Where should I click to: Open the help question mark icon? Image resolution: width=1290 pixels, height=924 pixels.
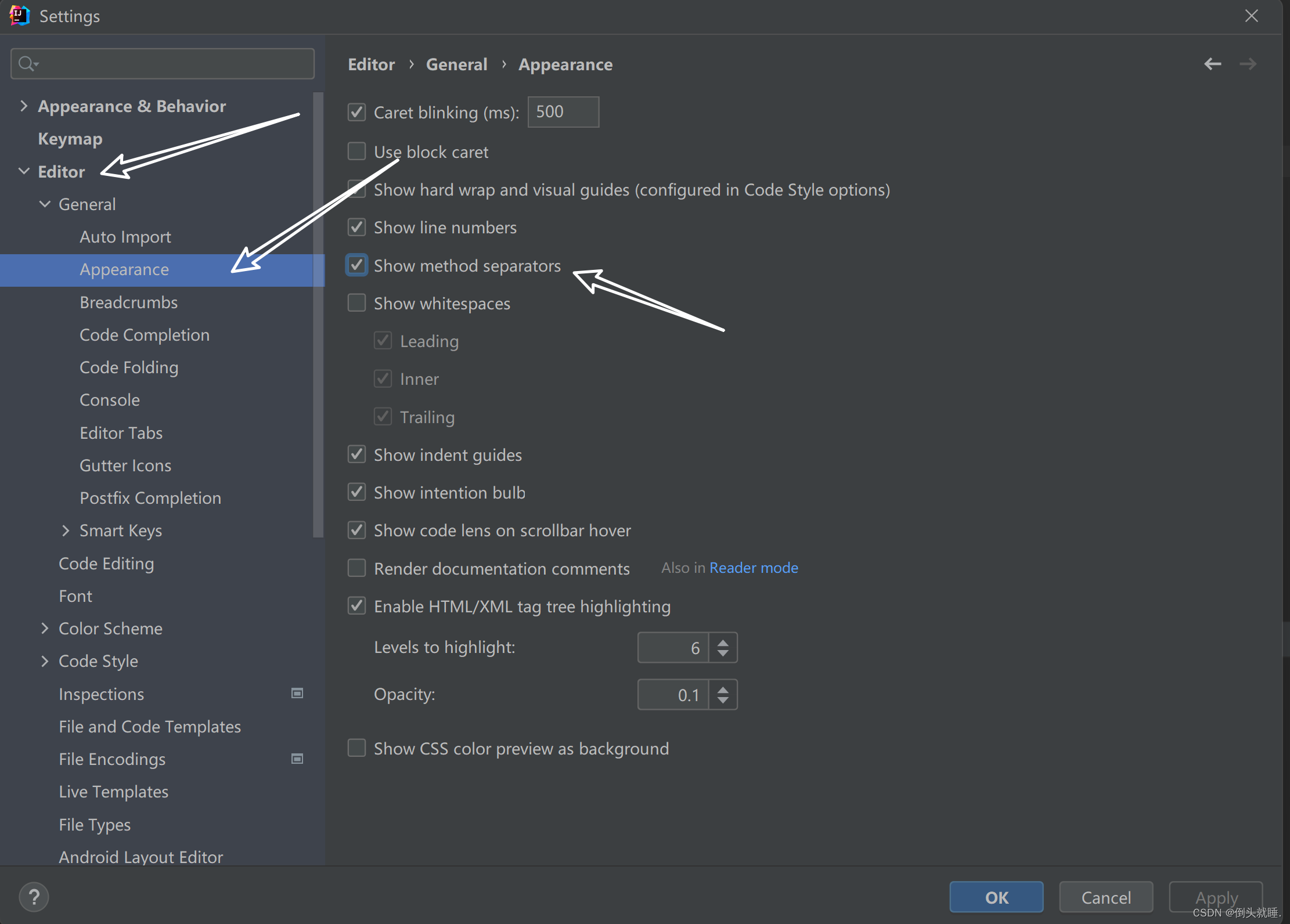point(34,897)
